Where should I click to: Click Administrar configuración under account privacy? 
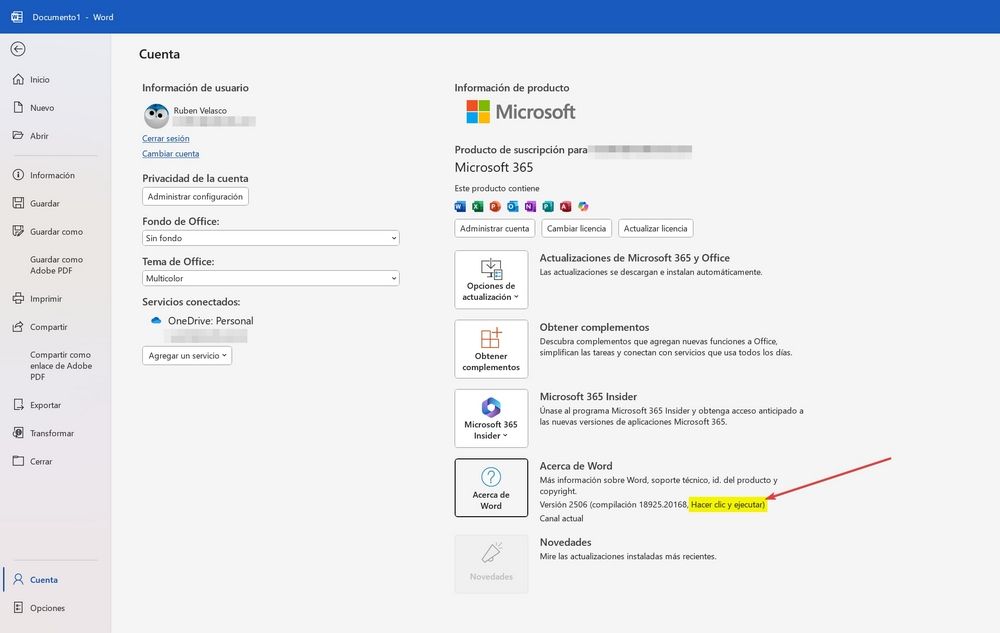tap(195, 196)
